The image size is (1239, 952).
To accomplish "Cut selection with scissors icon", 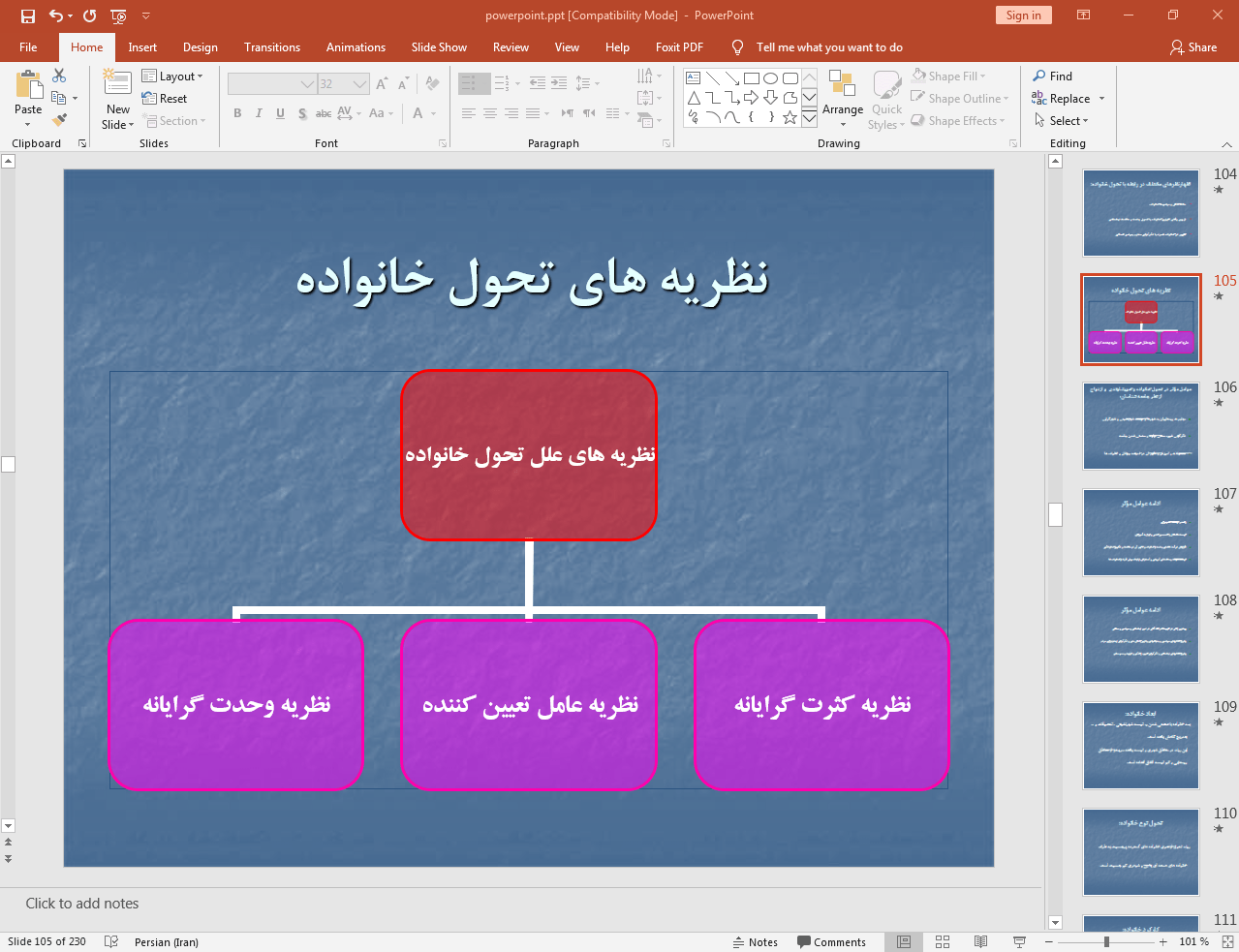I will 59,76.
